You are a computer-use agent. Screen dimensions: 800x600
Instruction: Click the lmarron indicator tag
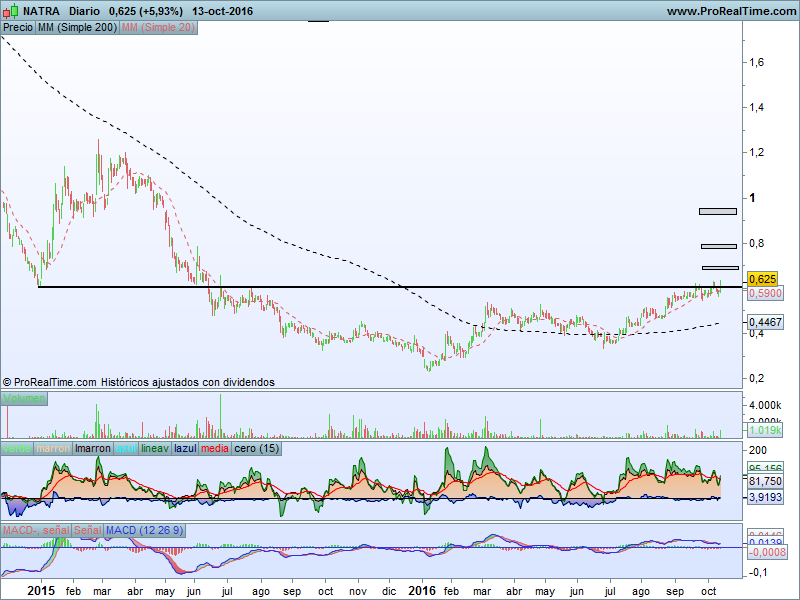point(93,449)
